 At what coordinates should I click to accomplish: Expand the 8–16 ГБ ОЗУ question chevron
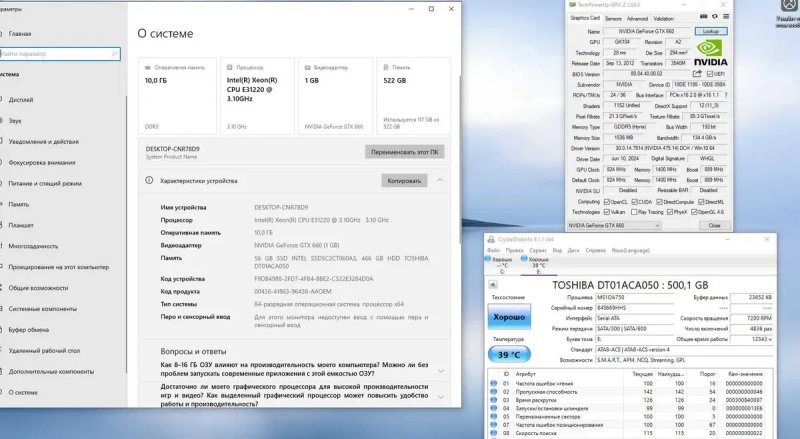tap(441, 371)
